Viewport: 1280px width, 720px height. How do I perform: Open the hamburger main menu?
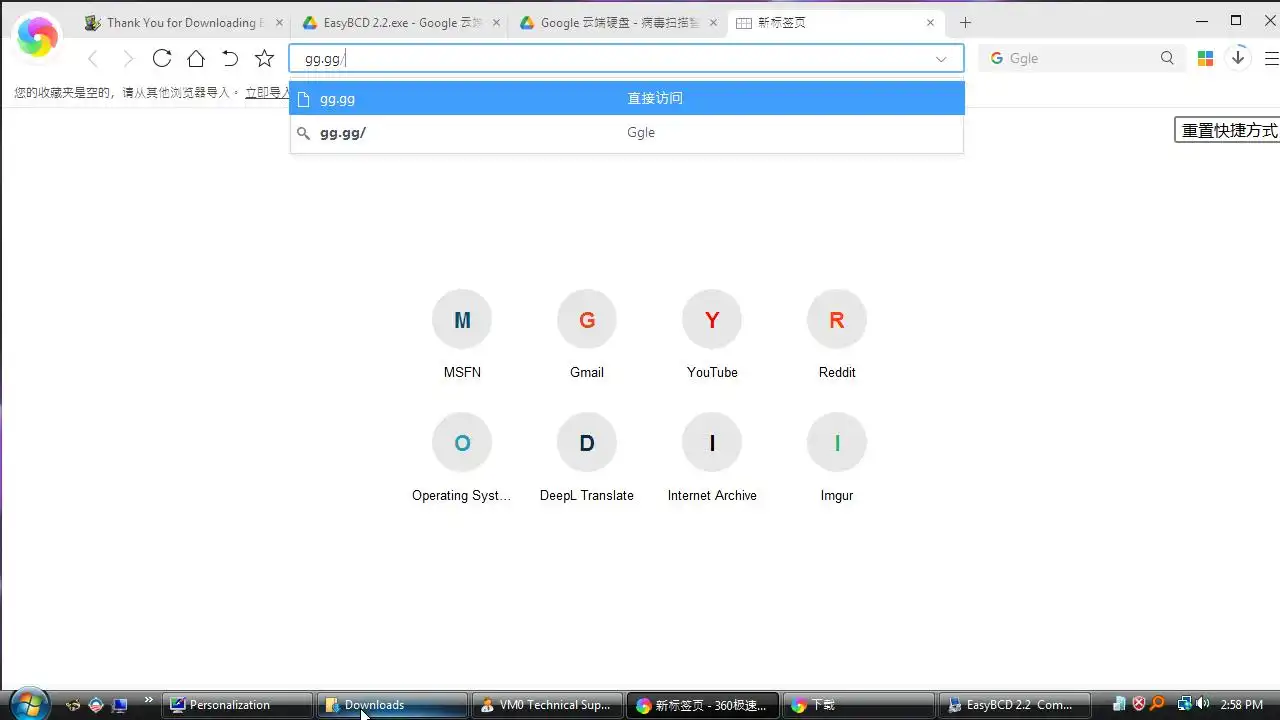1271,58
